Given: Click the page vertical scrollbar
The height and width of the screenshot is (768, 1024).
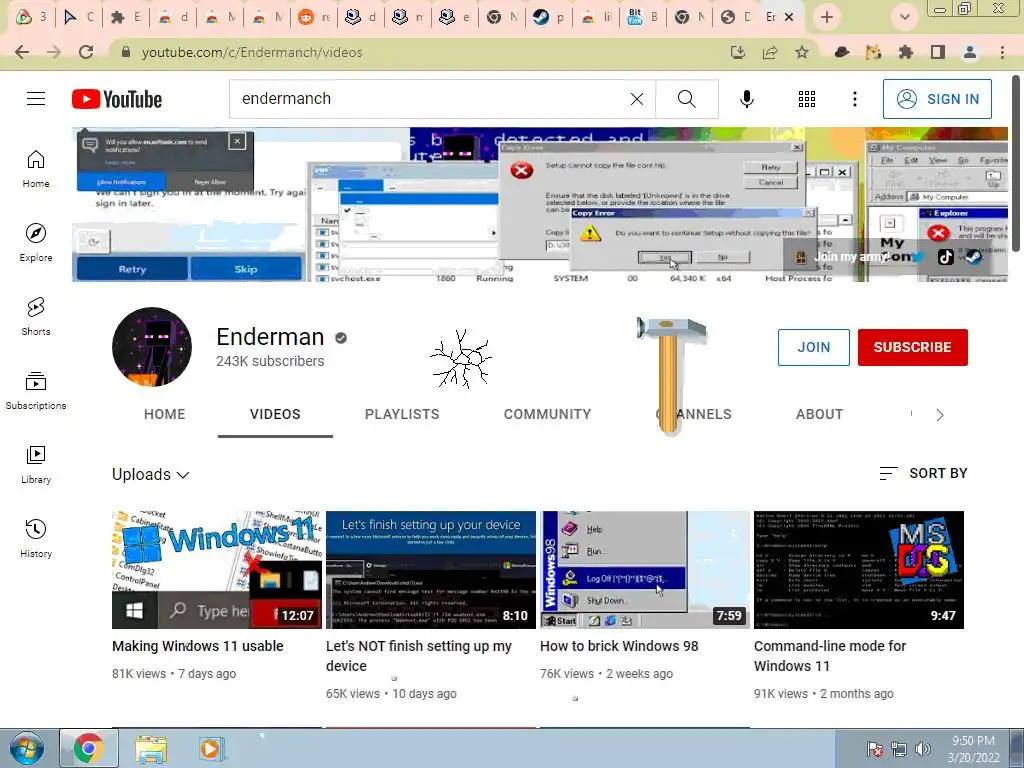Looking at the screenshot, I should coord(1016,163).
